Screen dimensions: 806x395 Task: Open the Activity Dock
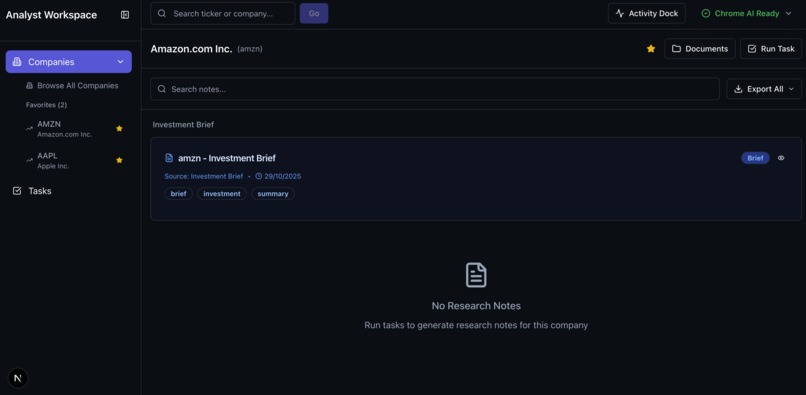pyautogui.click(x=647, y=13)
